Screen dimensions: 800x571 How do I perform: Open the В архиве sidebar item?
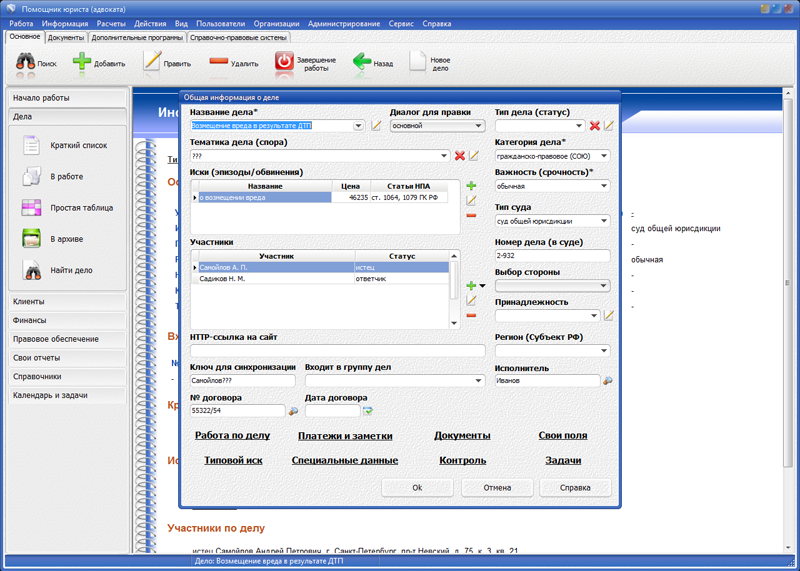tap(66, 239)
